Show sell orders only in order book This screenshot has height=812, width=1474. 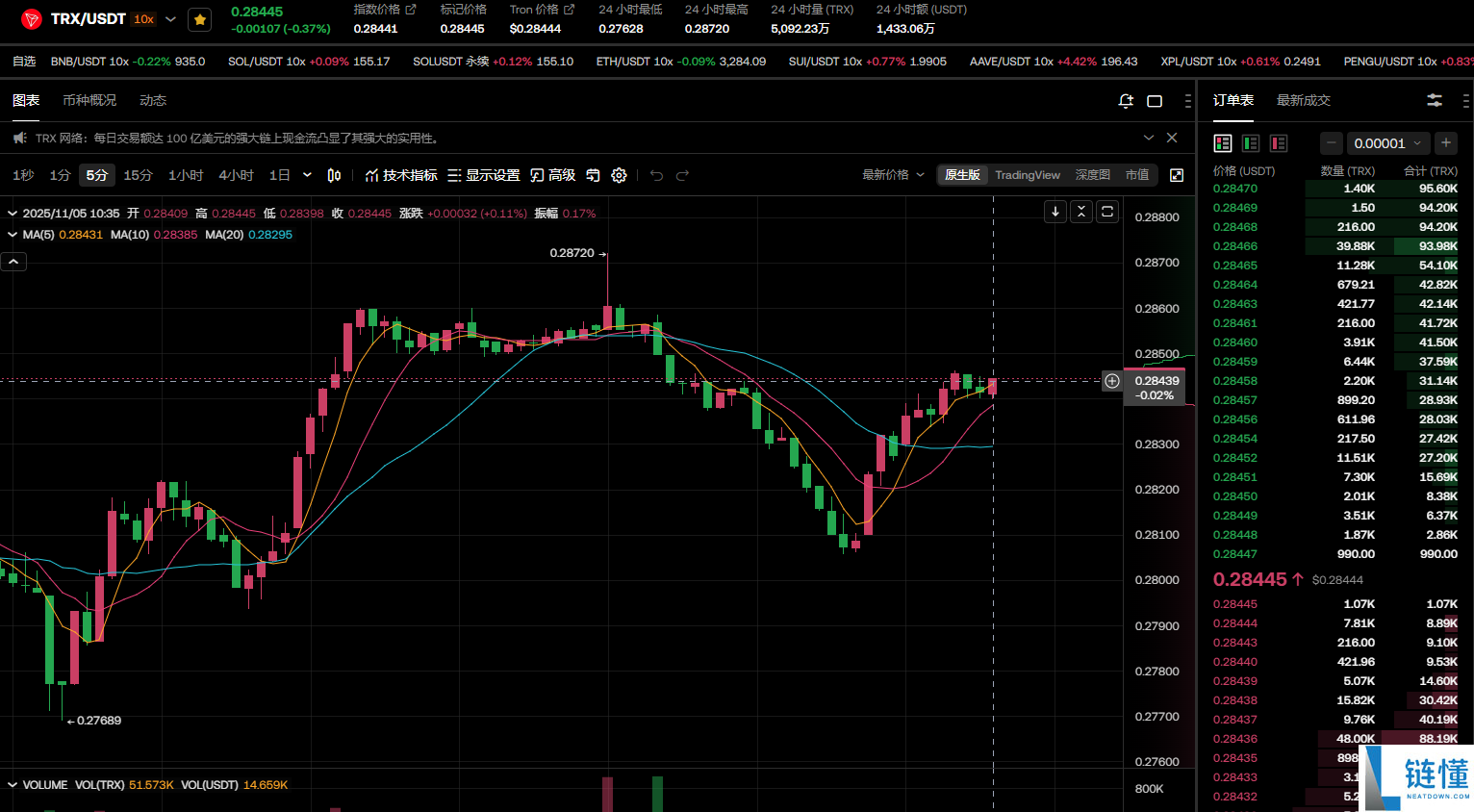1279,143
